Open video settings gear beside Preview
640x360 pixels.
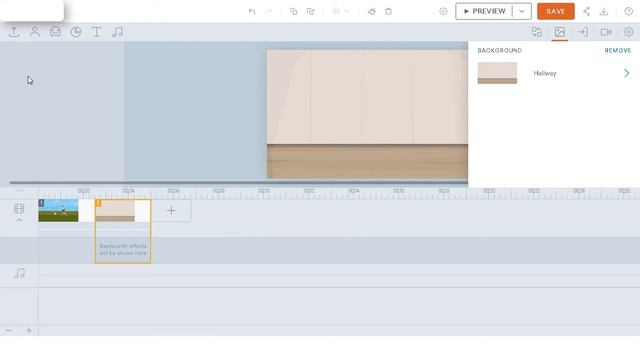pyautogui.click(x=443, y=11)
